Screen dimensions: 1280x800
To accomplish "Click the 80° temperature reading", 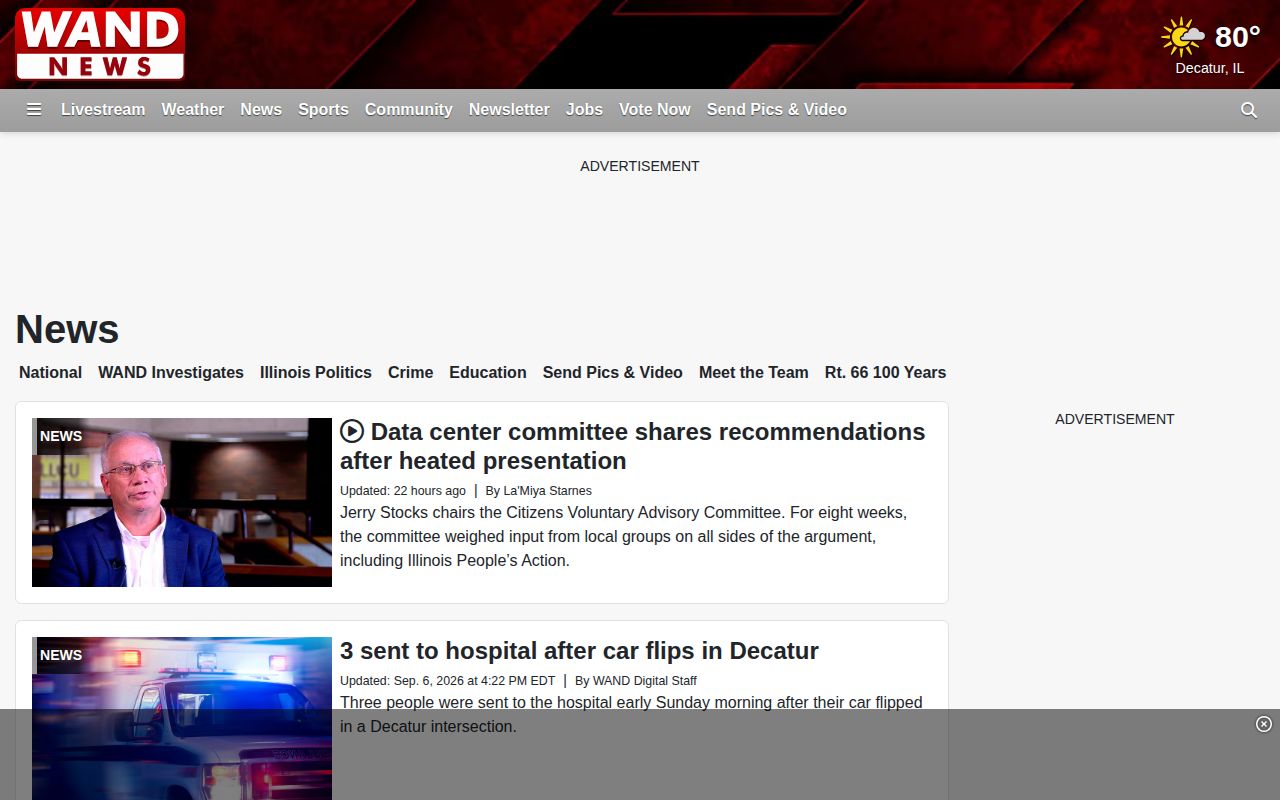I will pos(1237,37).
